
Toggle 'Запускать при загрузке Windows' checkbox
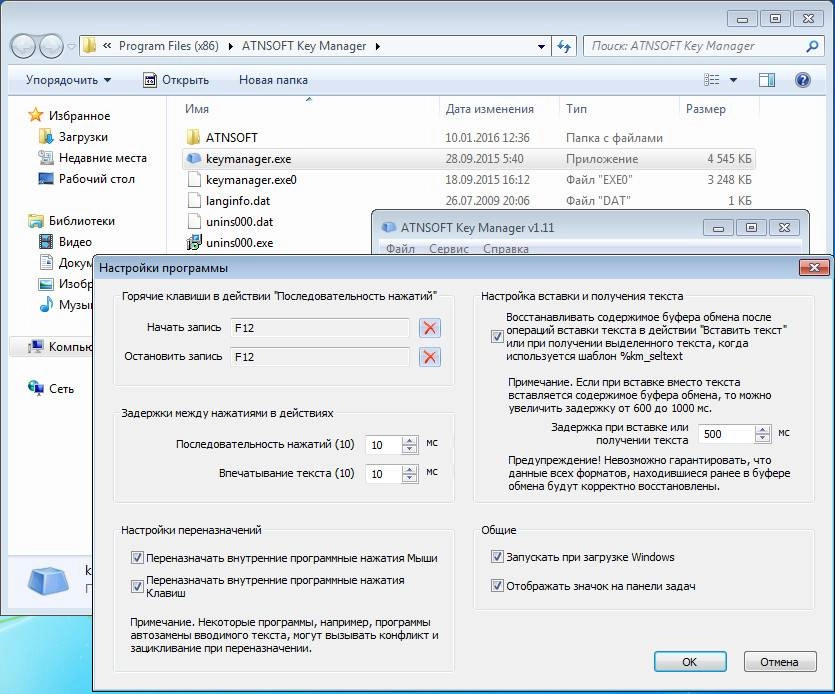[x=497, y=557]
